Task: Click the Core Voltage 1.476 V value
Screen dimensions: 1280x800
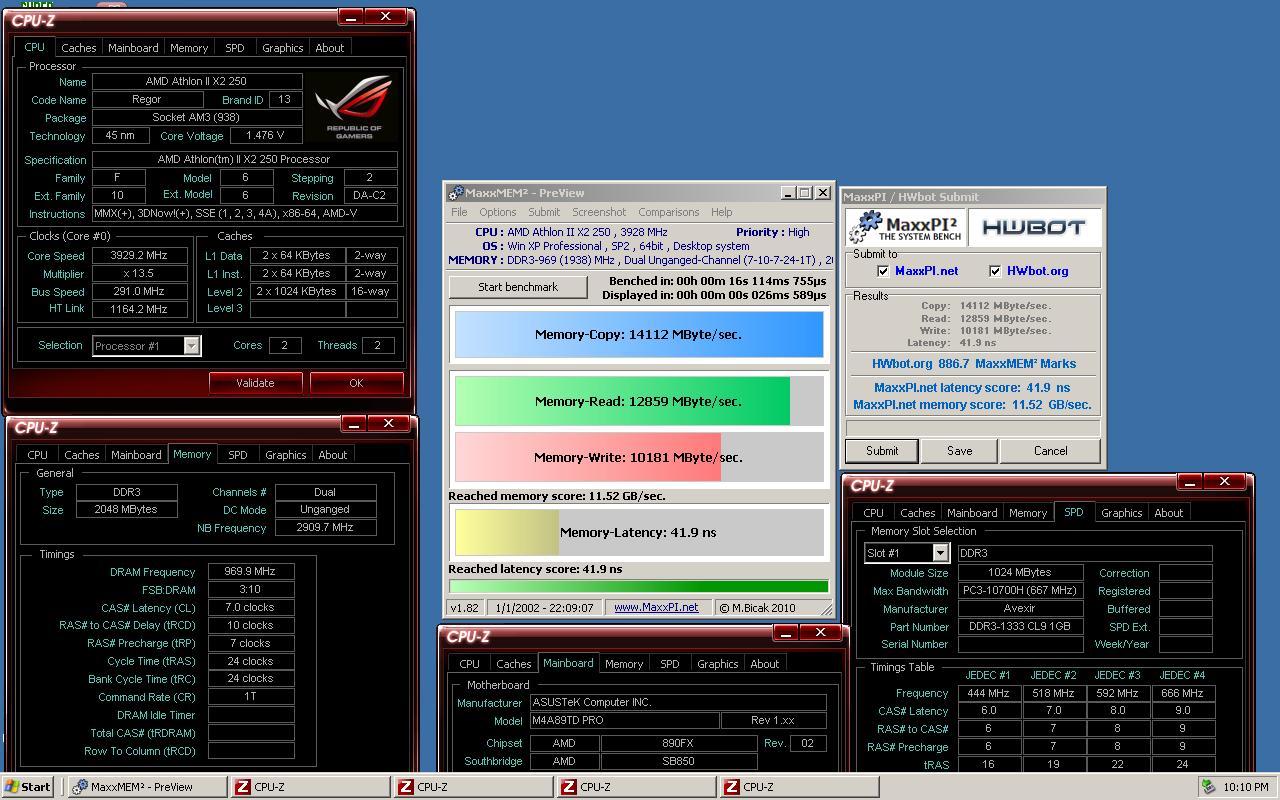Action: point(264,136)
